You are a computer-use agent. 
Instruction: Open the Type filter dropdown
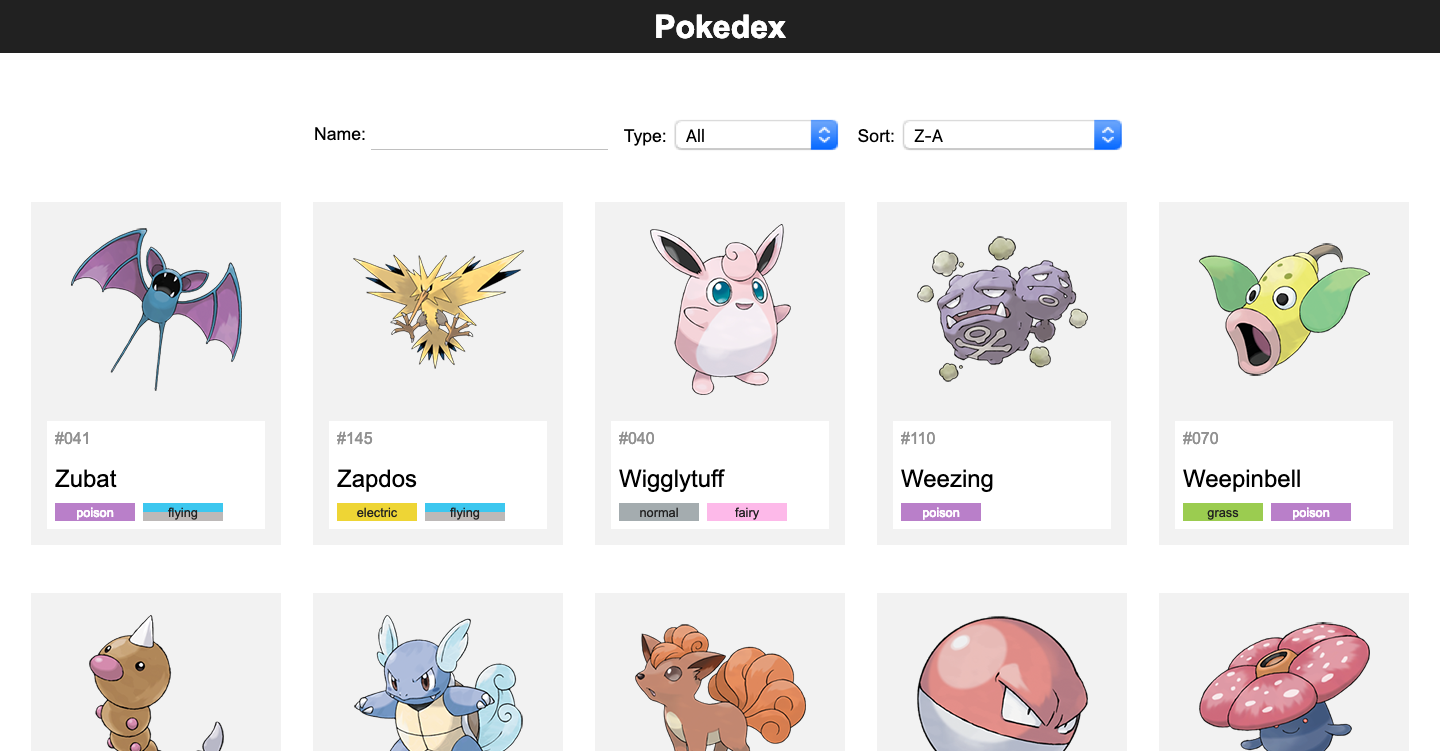[756, 135]
